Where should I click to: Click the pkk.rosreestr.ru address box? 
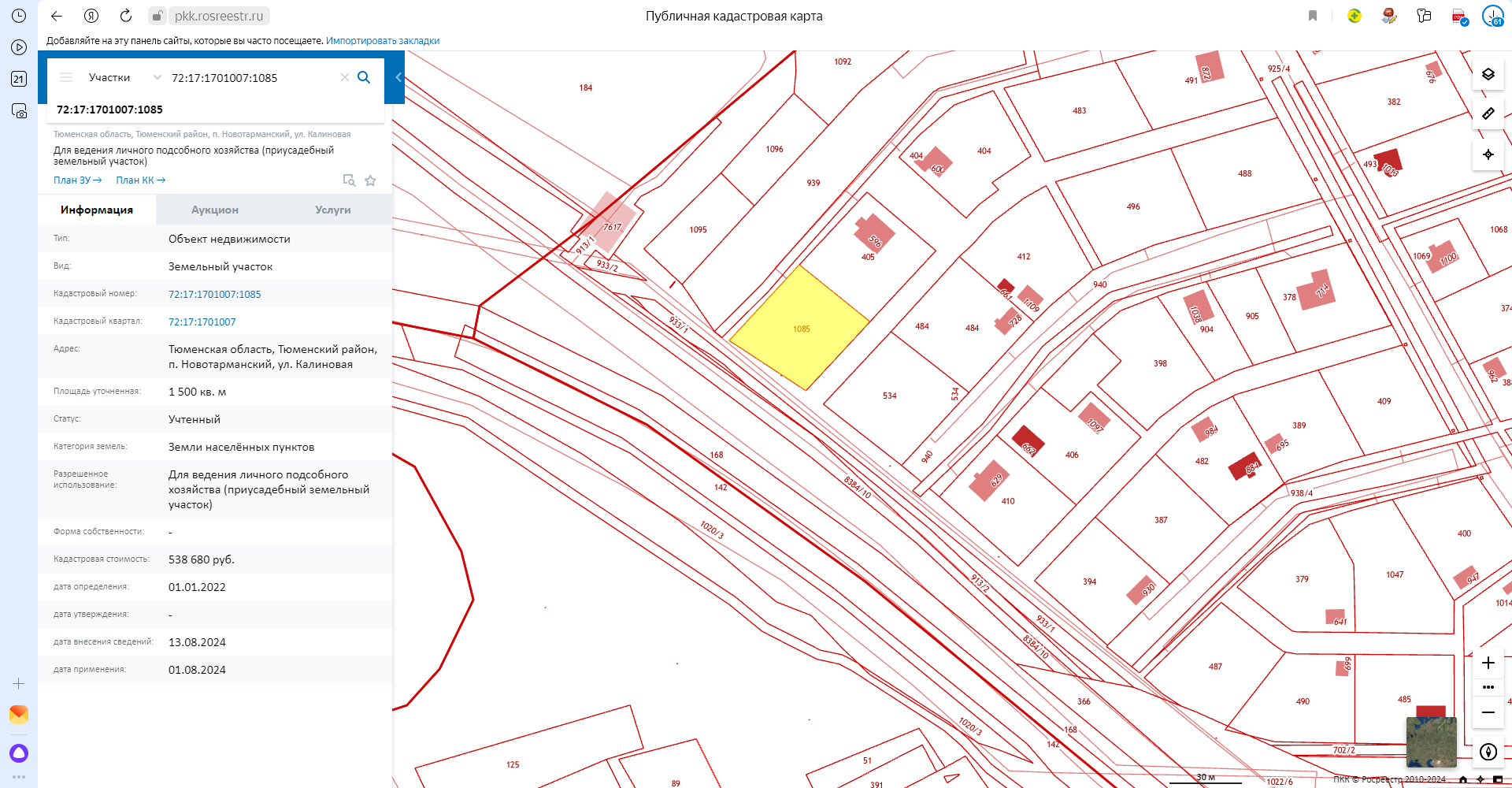click(219, 16)
